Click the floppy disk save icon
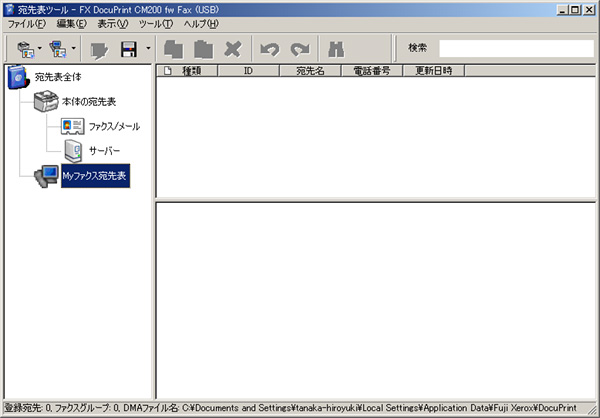The image size is (600, 418). tap(129, 47)
